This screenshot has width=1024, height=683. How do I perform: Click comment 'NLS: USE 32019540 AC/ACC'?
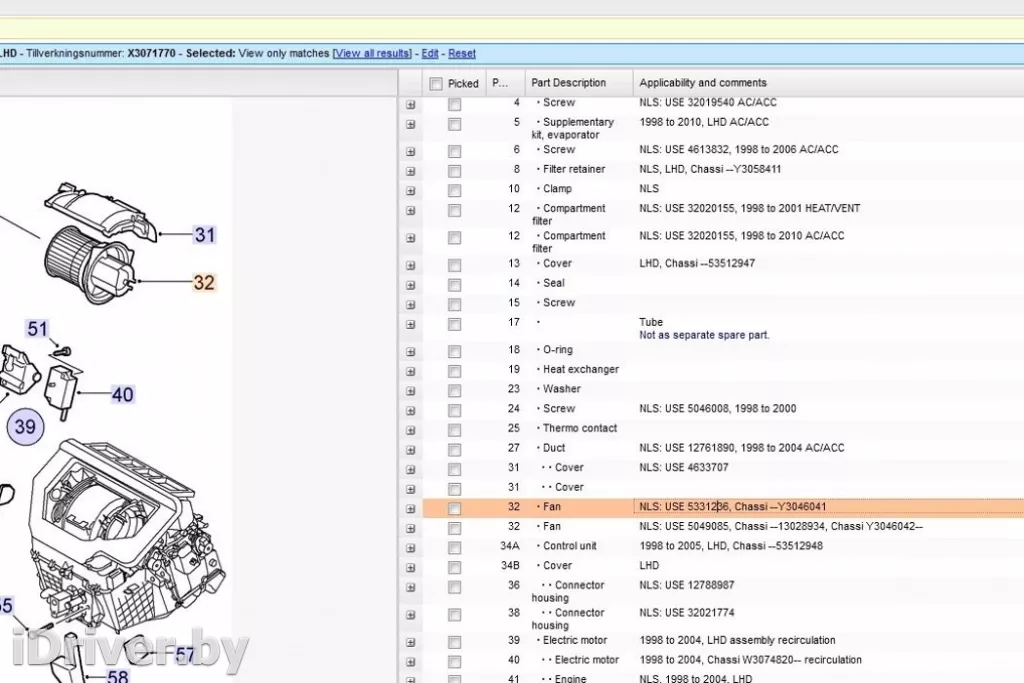pyautogui.click(x=708, y=103)
